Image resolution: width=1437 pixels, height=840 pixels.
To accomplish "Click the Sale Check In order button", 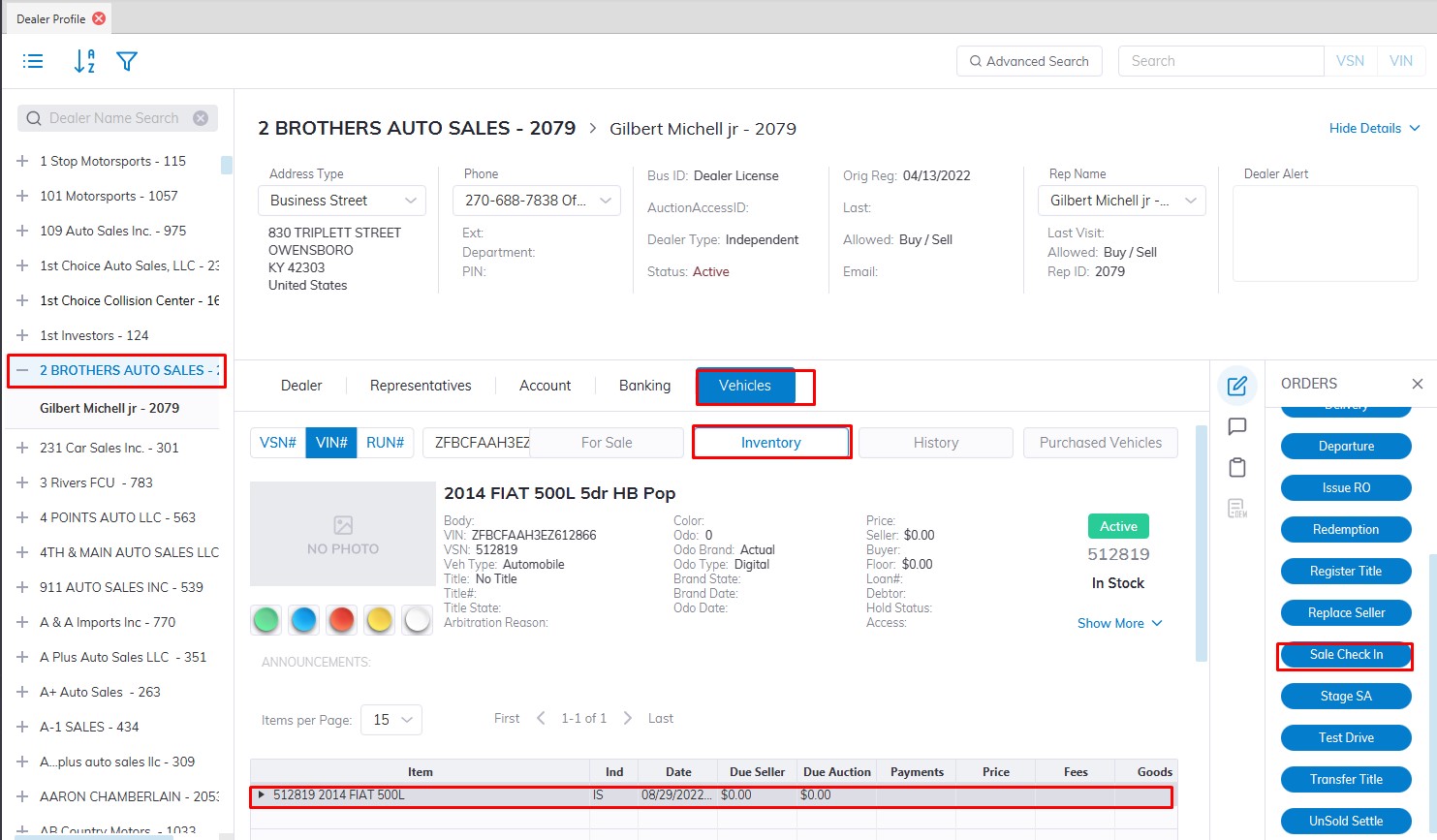I will pyautogui.click(x=1346, y=655).
